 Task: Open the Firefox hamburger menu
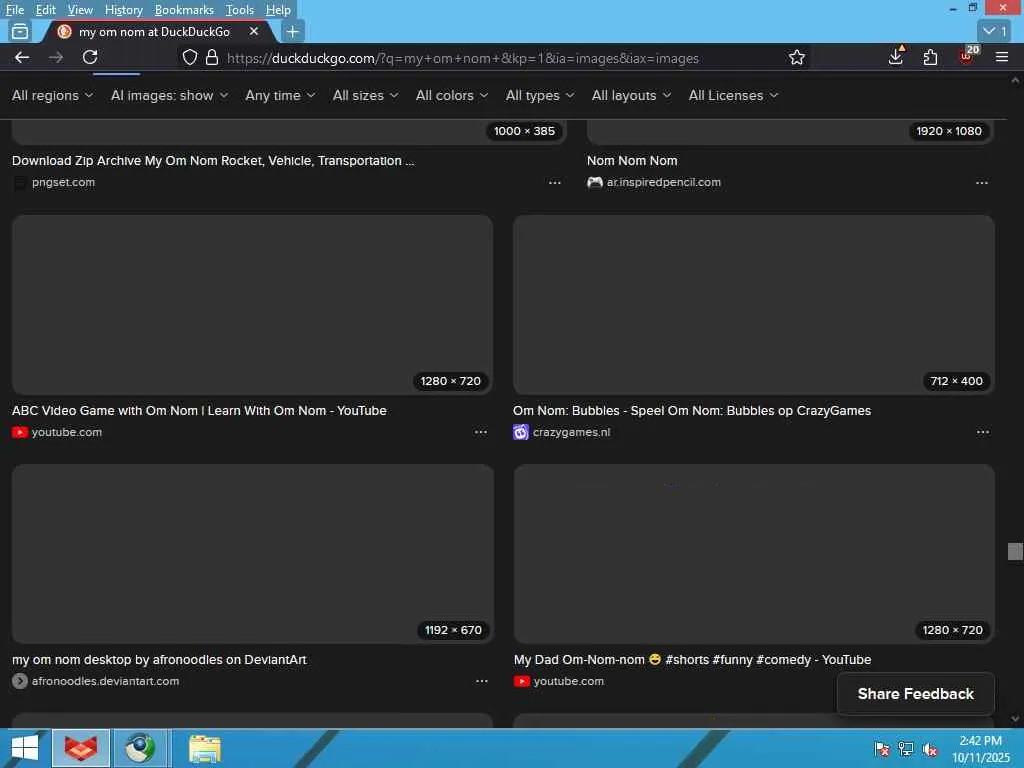click(x=1002, y=57)
